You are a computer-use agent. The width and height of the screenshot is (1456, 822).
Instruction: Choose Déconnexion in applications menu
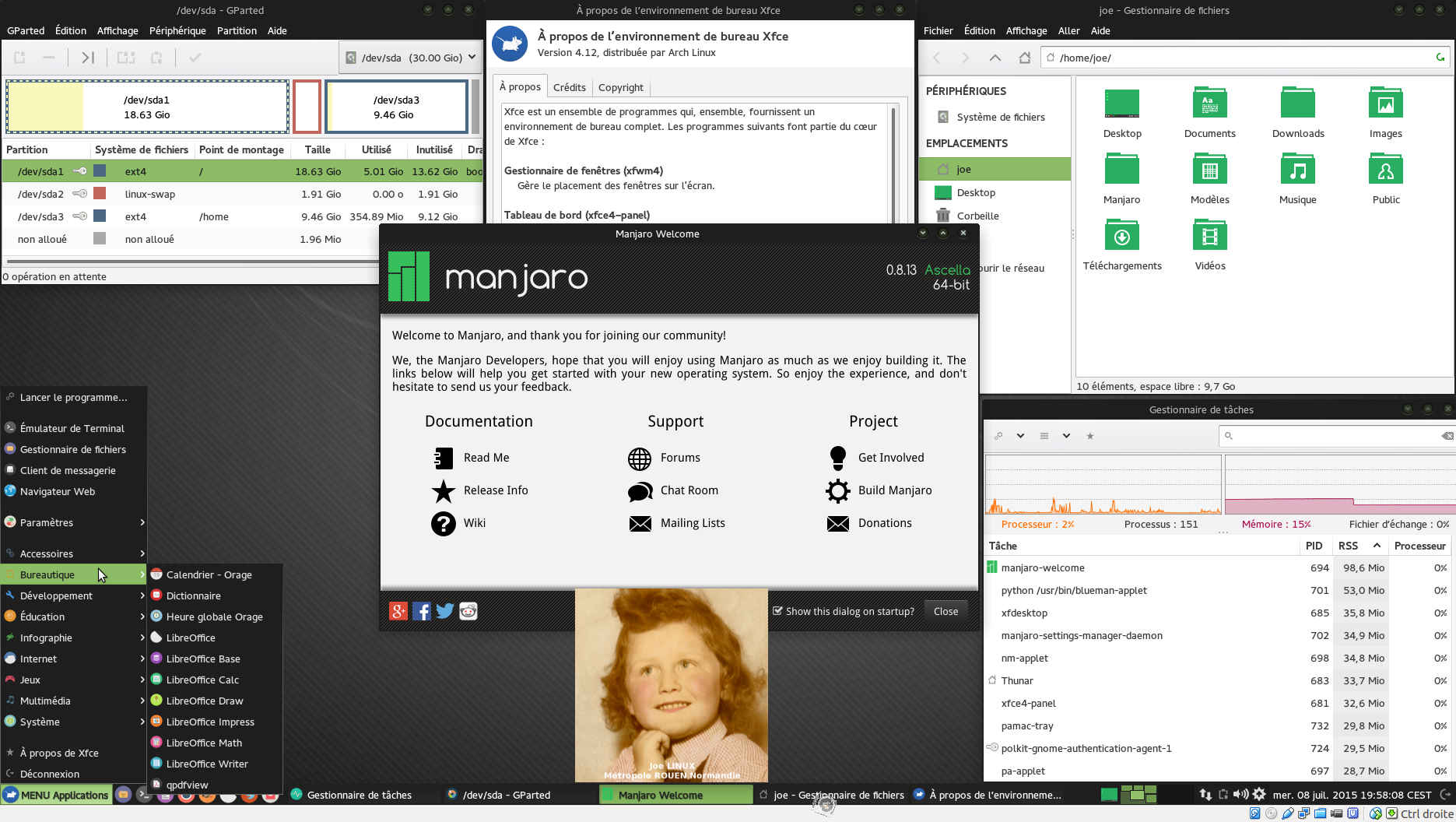point(74,774)
